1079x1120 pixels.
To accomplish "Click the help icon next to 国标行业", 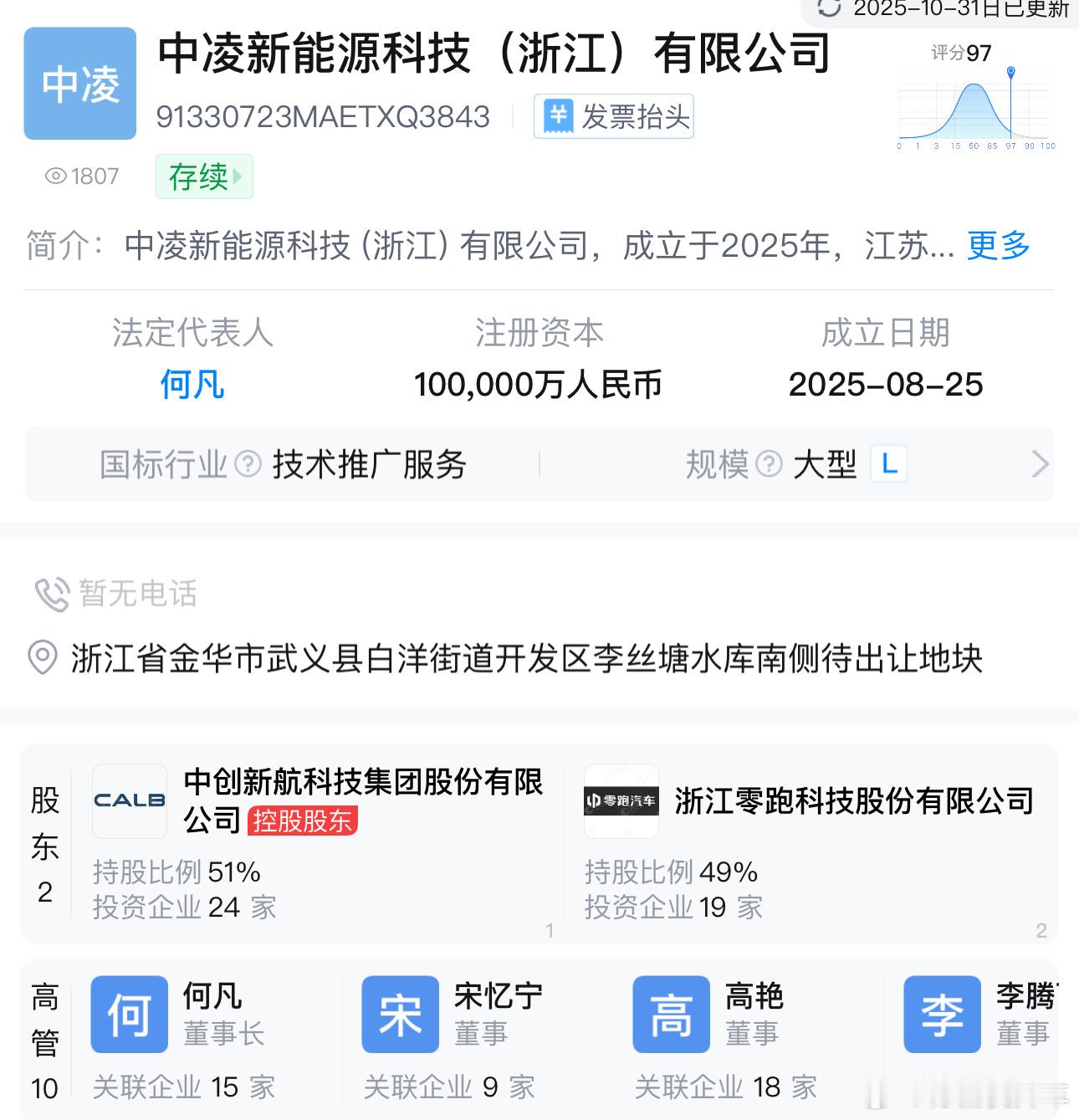I will (x=246, y=463).
